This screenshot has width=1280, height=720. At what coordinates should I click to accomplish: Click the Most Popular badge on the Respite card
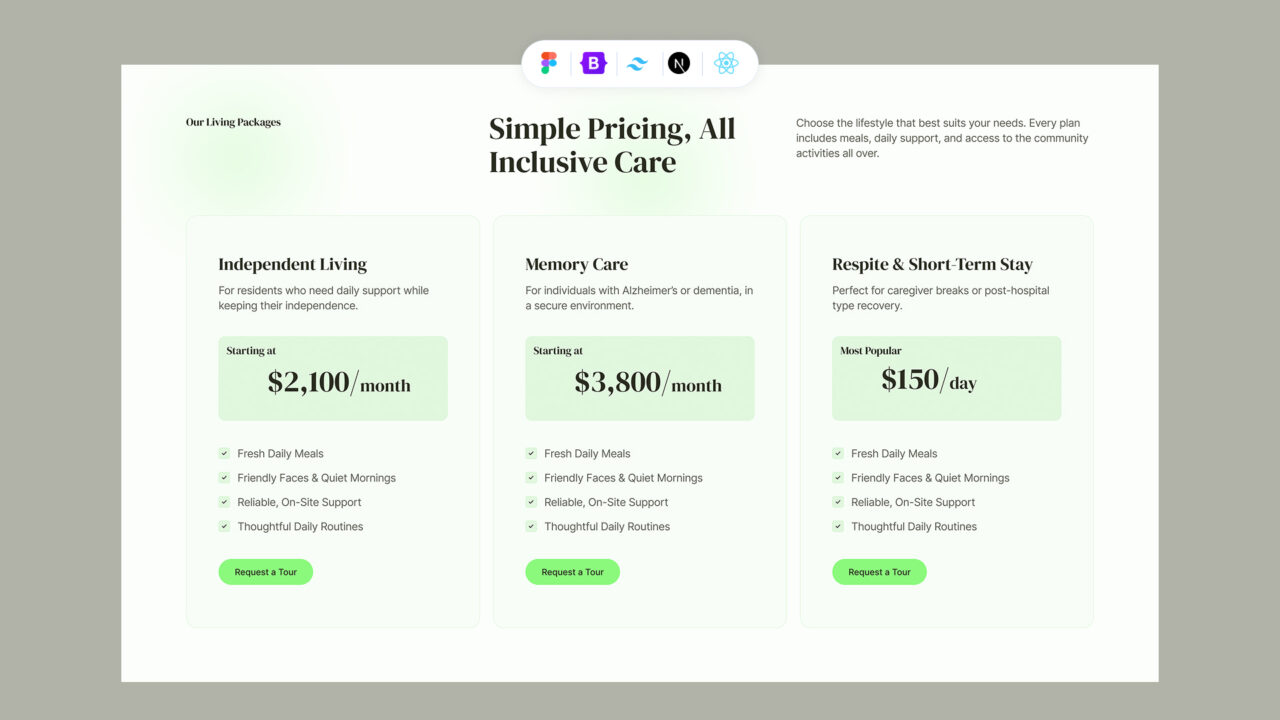point(868,351)
